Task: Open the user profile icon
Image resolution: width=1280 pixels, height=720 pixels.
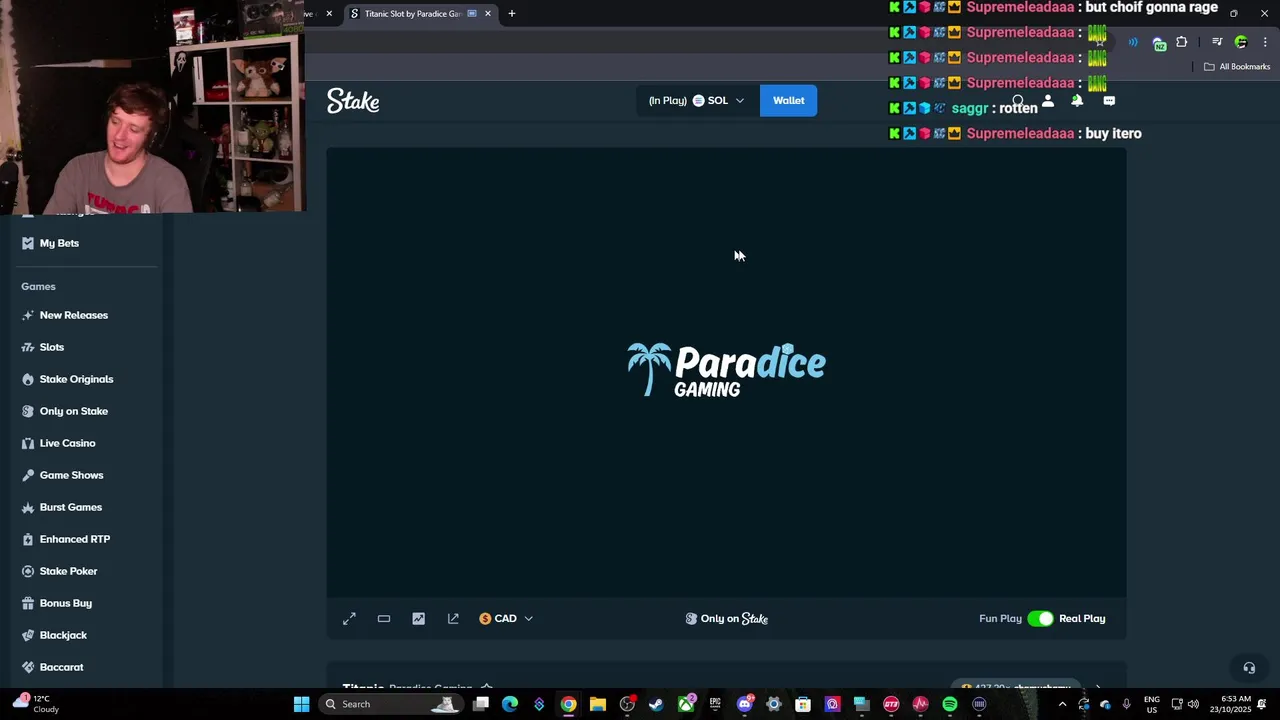Action: 1047,101
